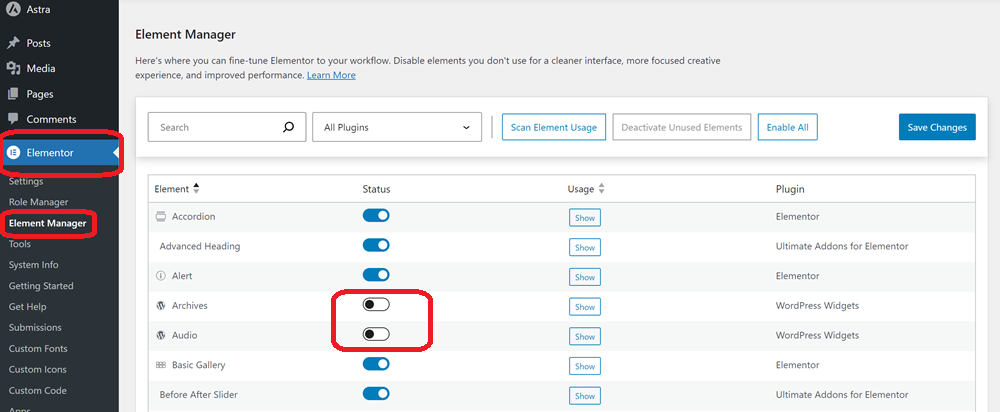Sort by Usage column arrows

601,189
